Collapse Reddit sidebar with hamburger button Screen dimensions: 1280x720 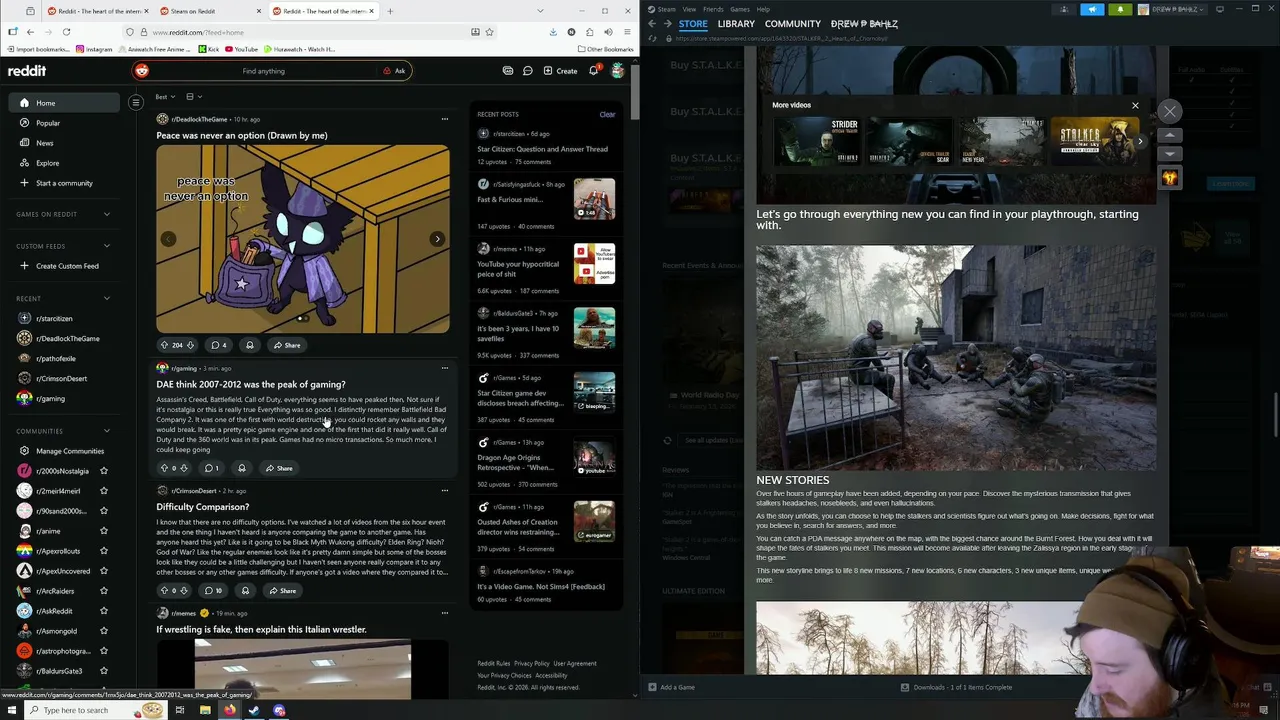(x=136, y=102)
